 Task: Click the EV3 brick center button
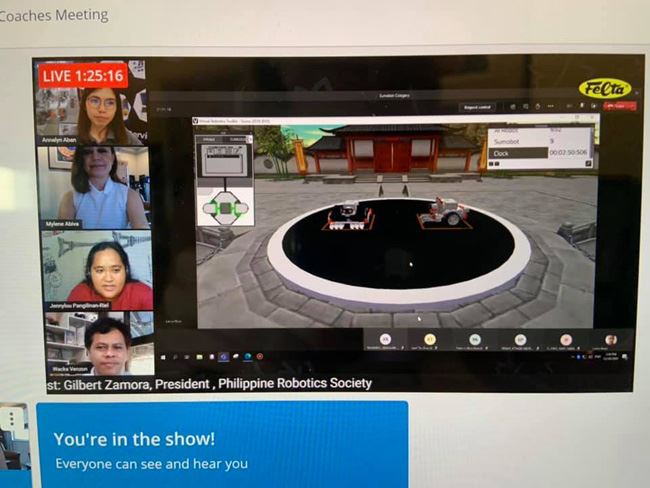coord(225,208)
